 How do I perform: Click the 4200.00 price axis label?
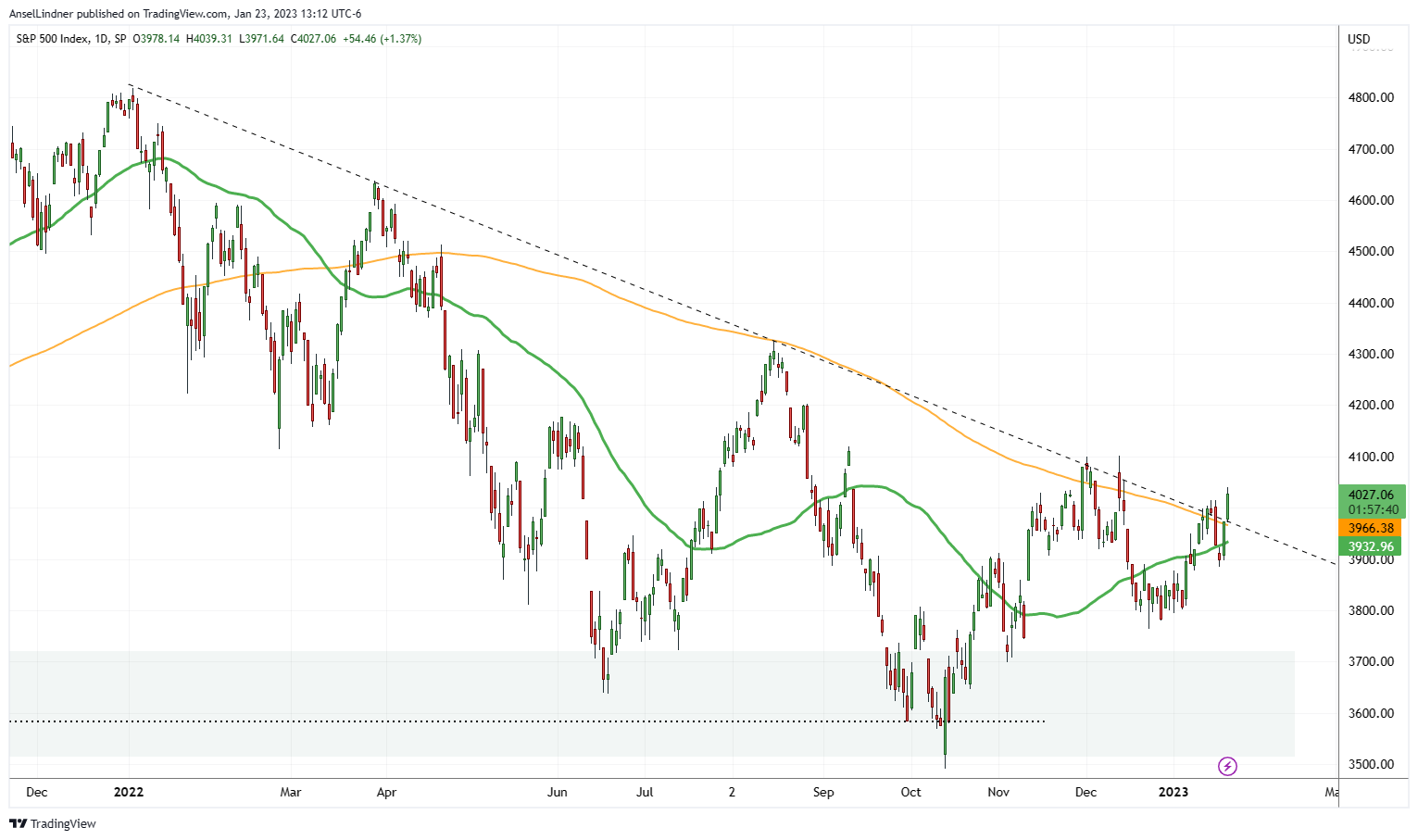1371,405
